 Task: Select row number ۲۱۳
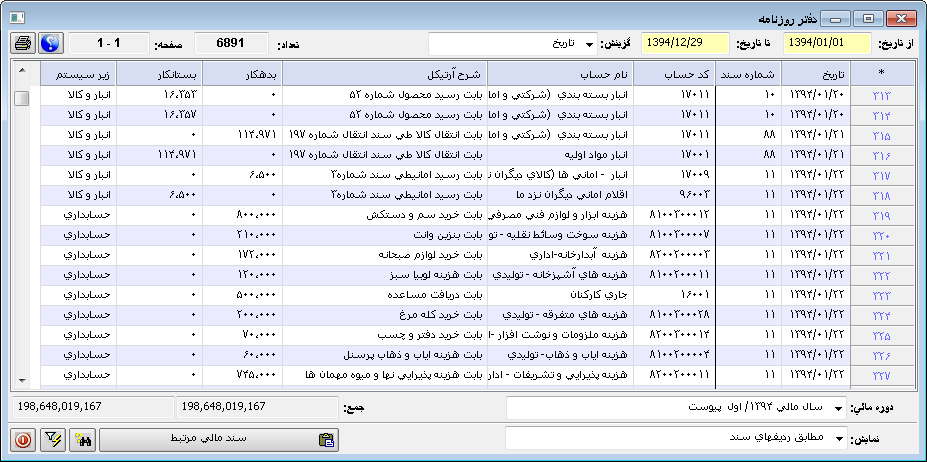(881, 95)
